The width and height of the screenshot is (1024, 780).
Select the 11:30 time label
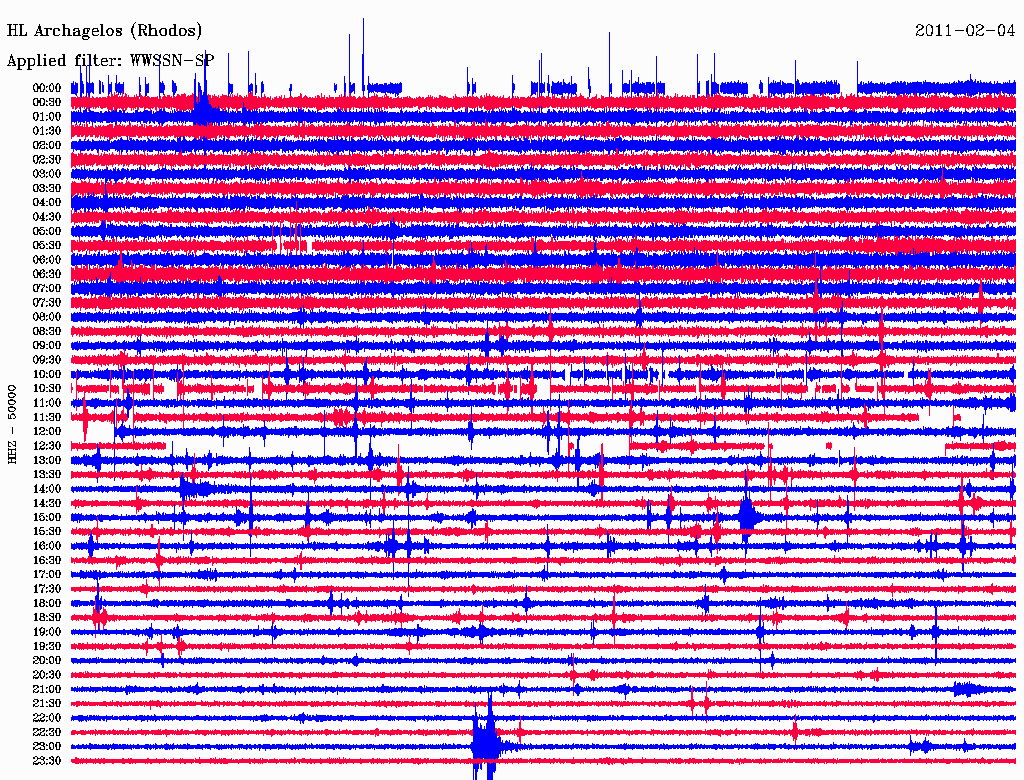coord(47,417)
